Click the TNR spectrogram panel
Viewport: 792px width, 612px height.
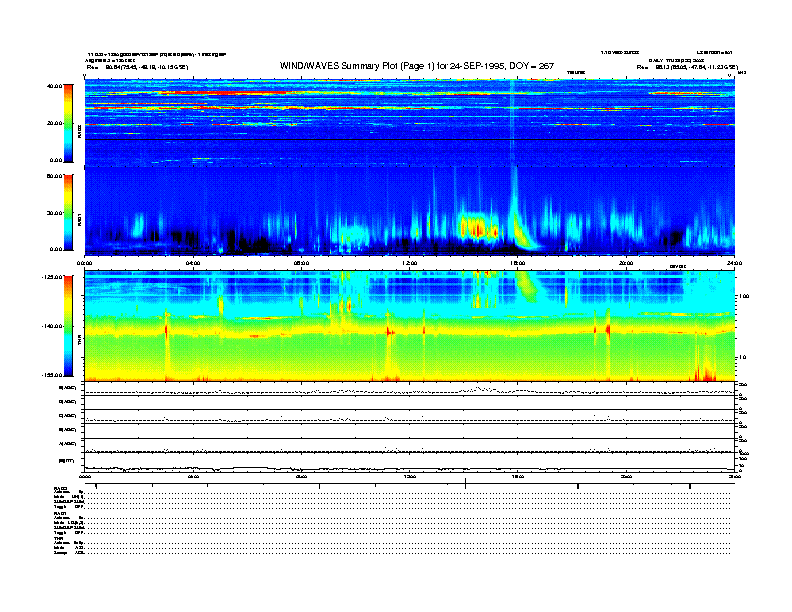[x=410, y=326]
